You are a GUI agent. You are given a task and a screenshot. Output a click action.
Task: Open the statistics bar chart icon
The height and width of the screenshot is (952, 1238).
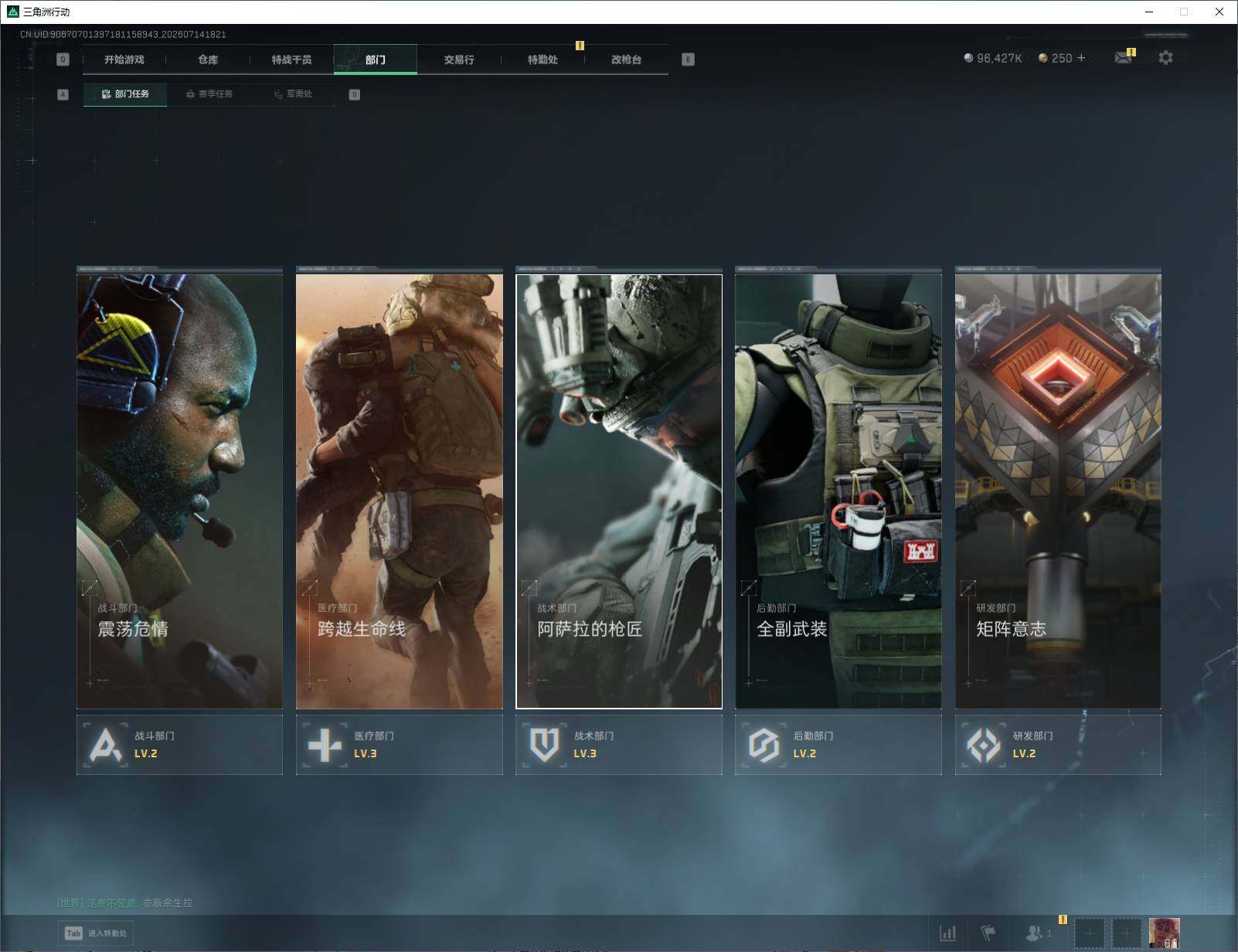(x=947, y=933)
